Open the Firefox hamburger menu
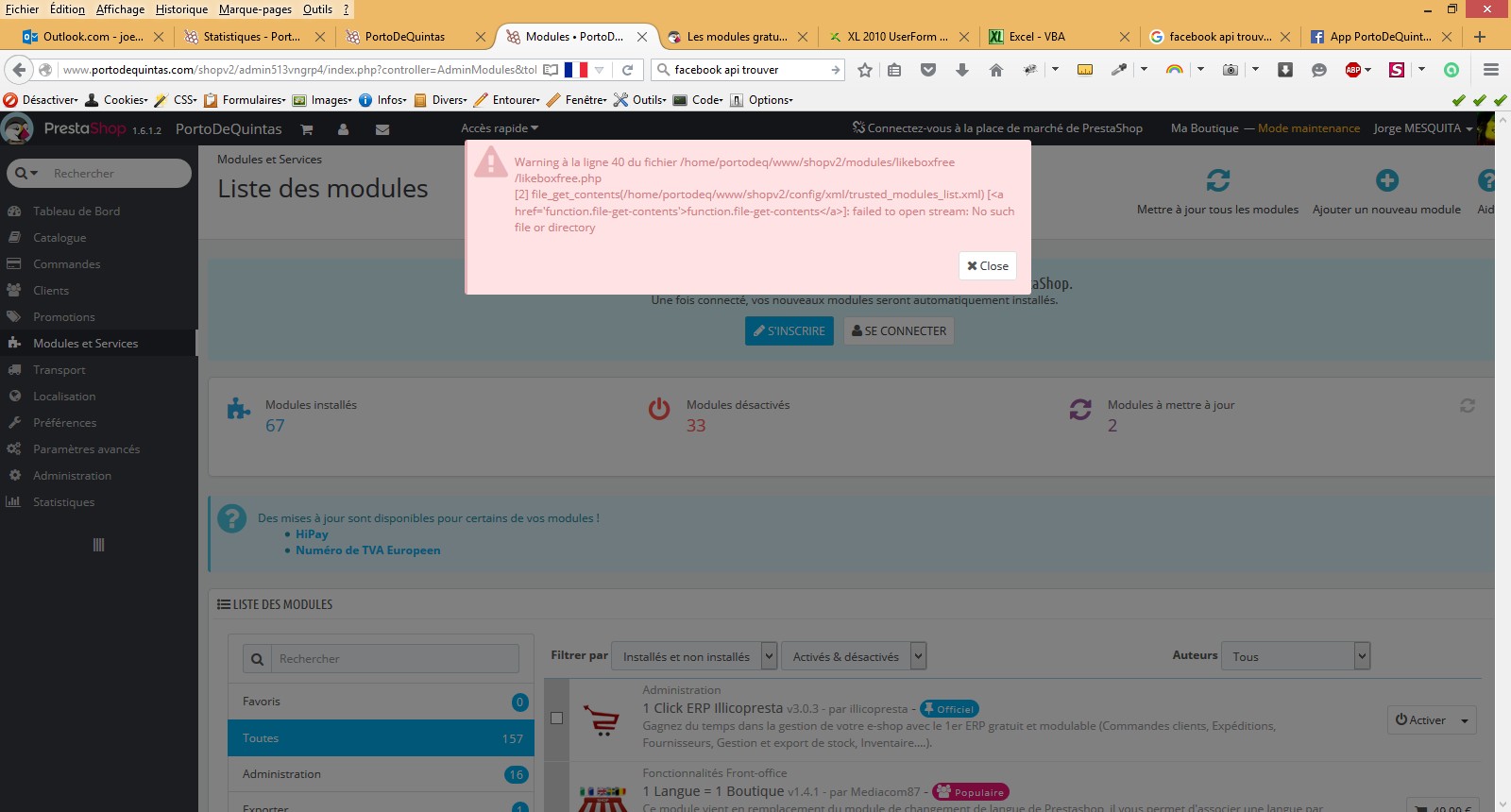Image resolution: width=1511 pixels, height=812 pixels. pyautogui.click(x=1491, y=70)
